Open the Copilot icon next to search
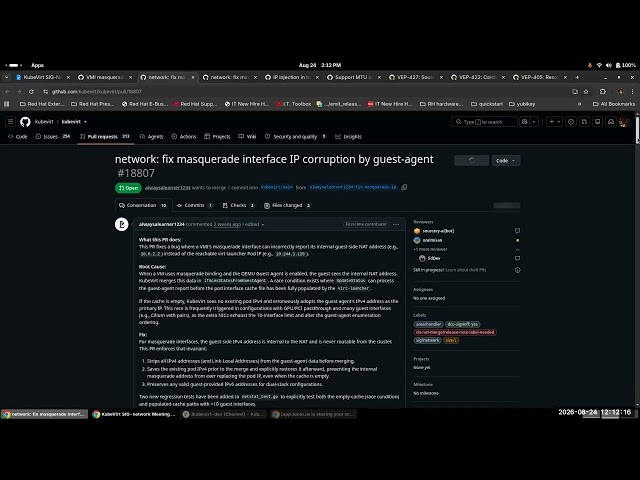The width and height of the screenshot is (640, 480). [x=524, y=122]
